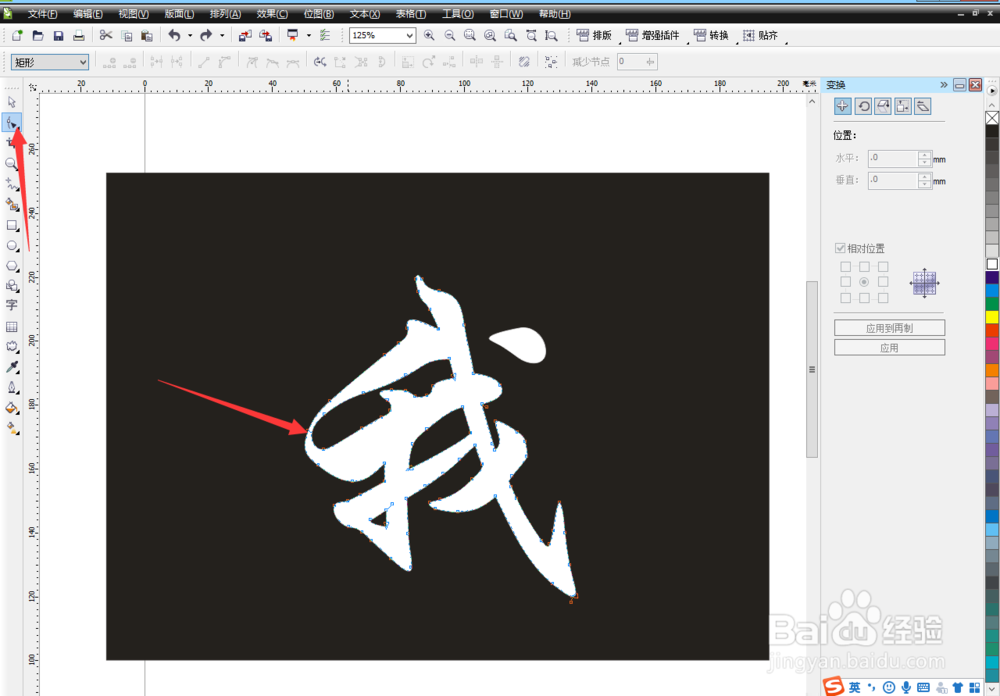This screenshot has width=1000, height=696.
Task: Pick the yellow color swatch
Action: [992, 316]
